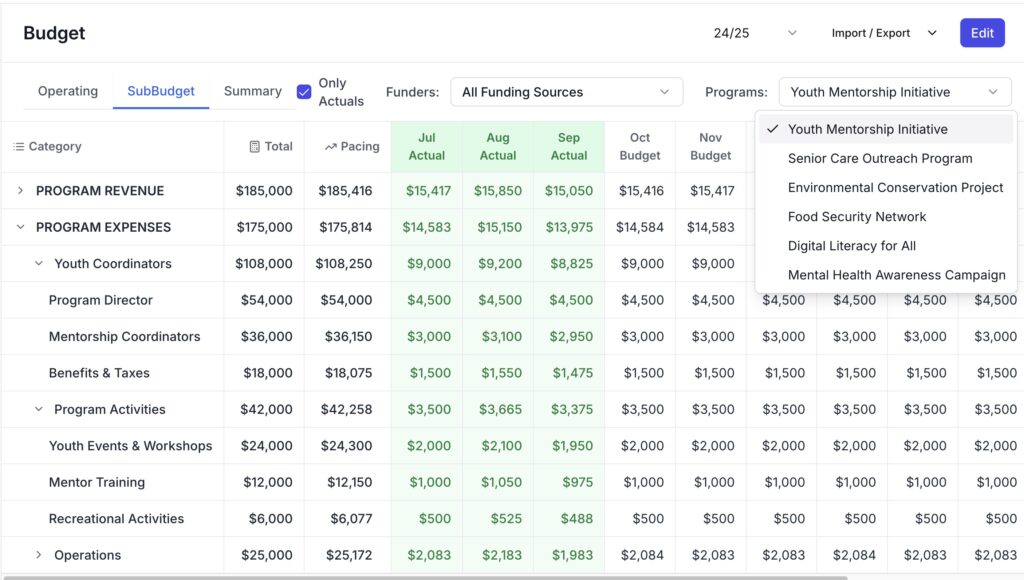Collapse the Youth Coordinators group
This screenshot has height=580, width=1024.
(39, 264)
